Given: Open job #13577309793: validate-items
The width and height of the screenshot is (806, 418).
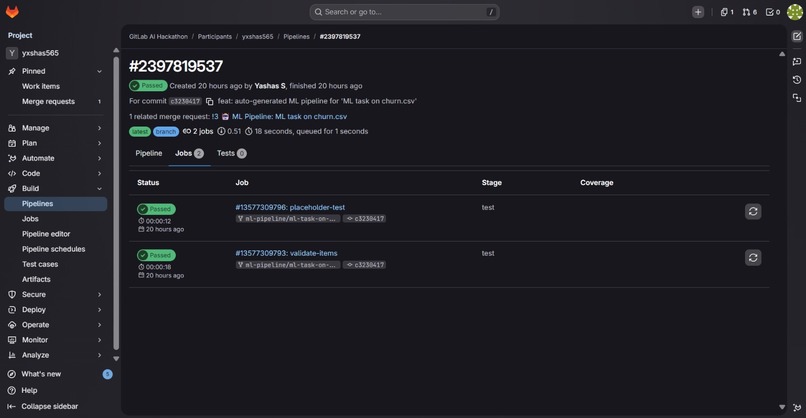Looking at the screenshot, I should point(286,253).
